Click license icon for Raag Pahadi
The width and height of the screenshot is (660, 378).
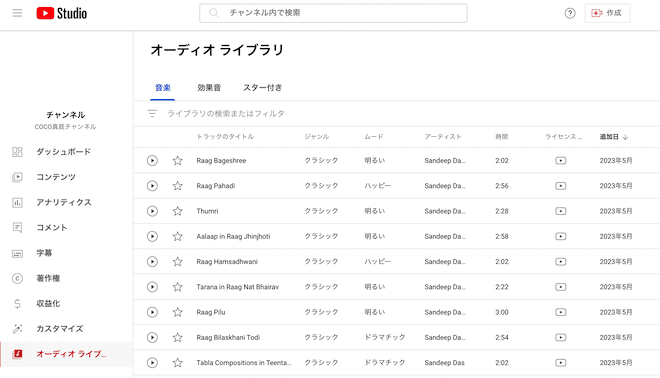point(561,186)
